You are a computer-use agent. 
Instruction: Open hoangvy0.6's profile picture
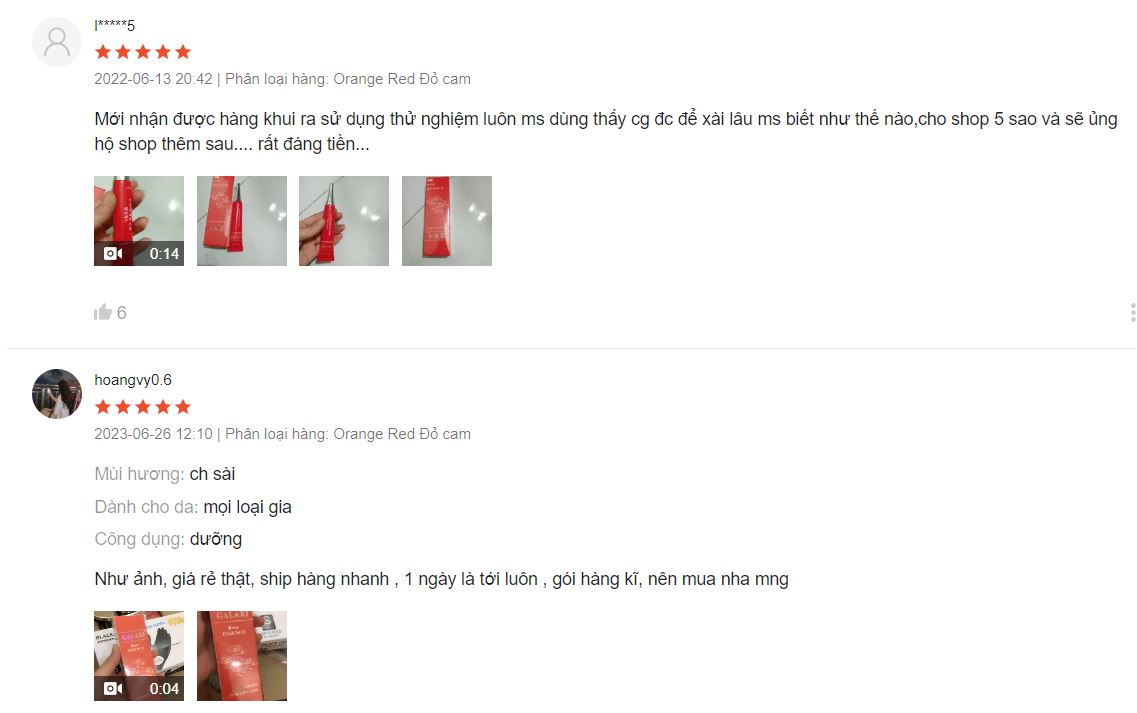tap(57, 394)
